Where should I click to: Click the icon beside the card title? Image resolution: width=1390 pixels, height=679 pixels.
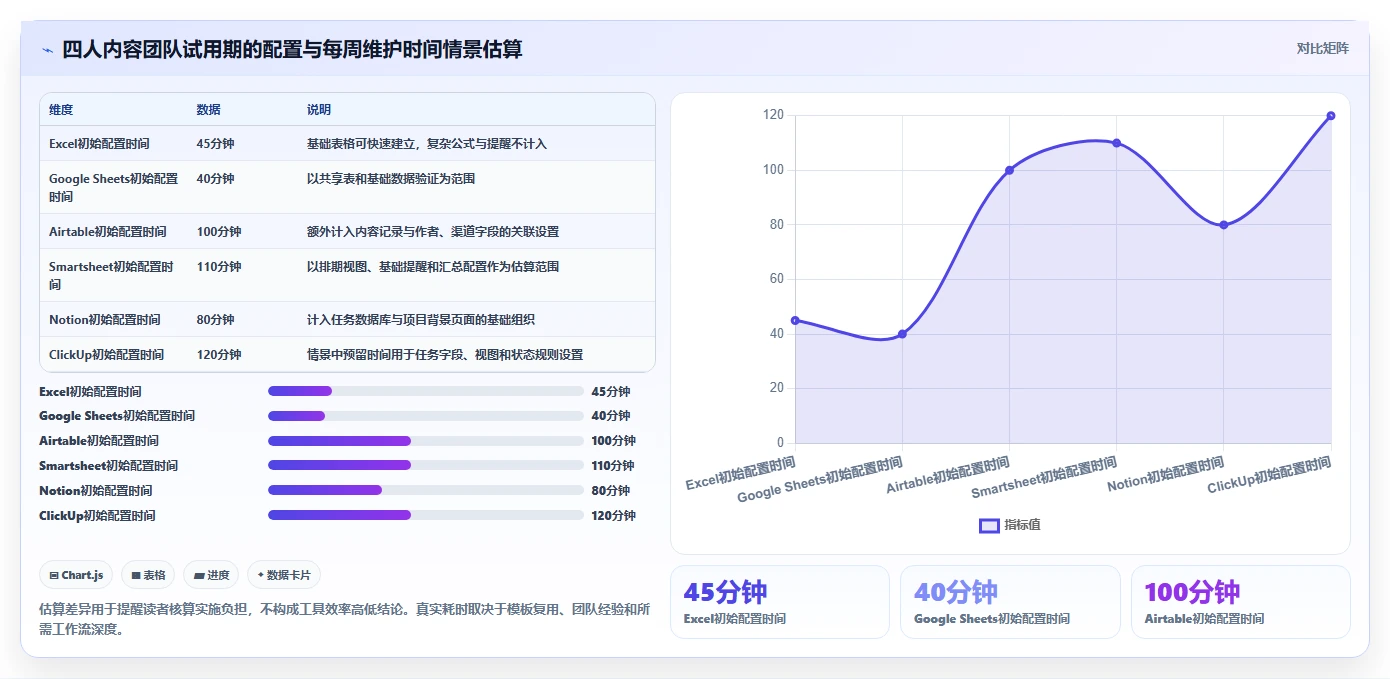[x=48, y=50]
